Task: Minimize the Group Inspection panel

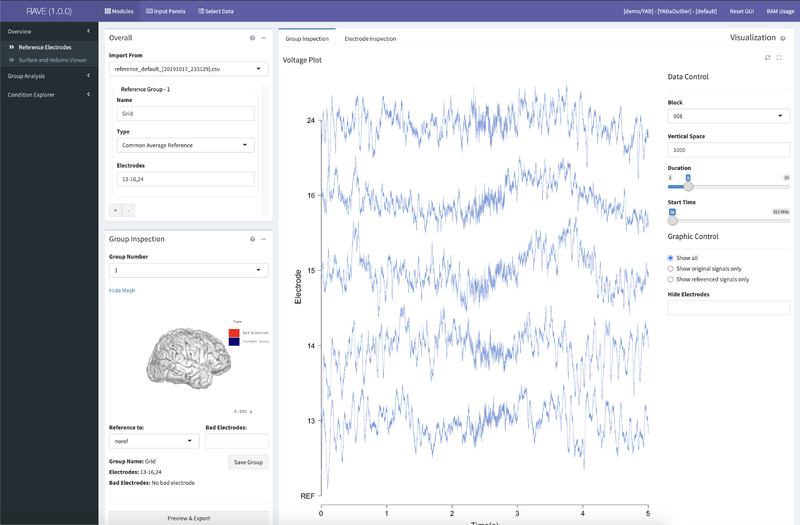Action: (x=263, y=239)
